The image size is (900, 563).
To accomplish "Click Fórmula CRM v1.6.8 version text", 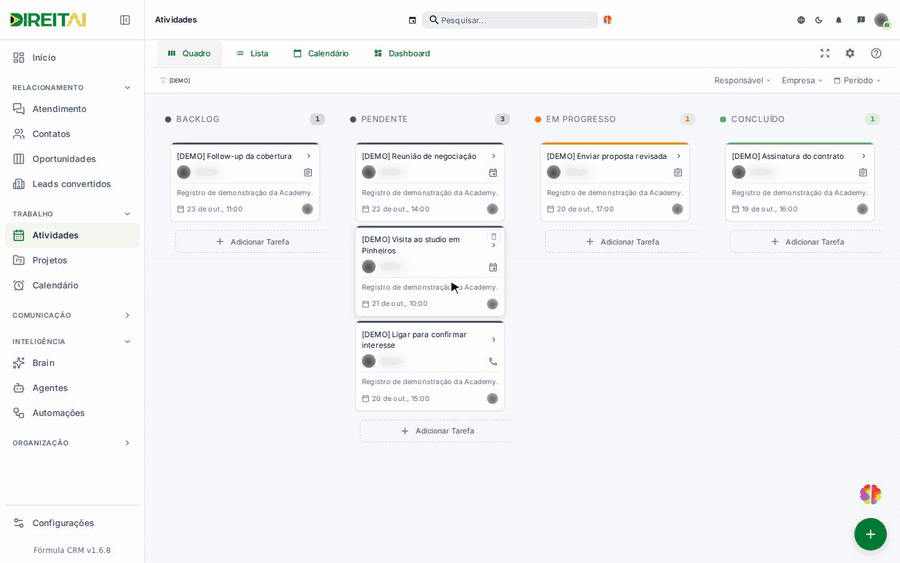I will coord(72,550).
